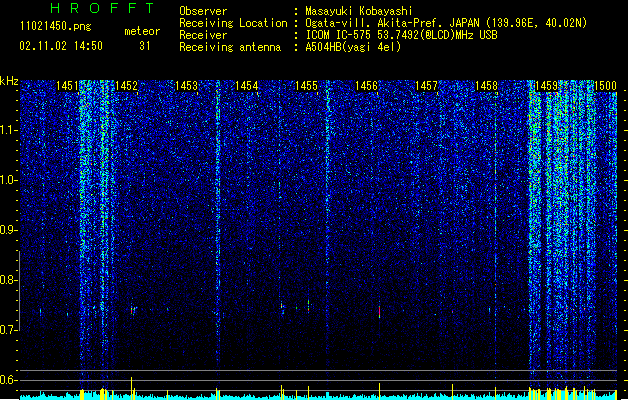Viewport: 629px width, 400px height.
Task: Click the 0.6 kHz axis label
Action: click(x=8, y=380)
